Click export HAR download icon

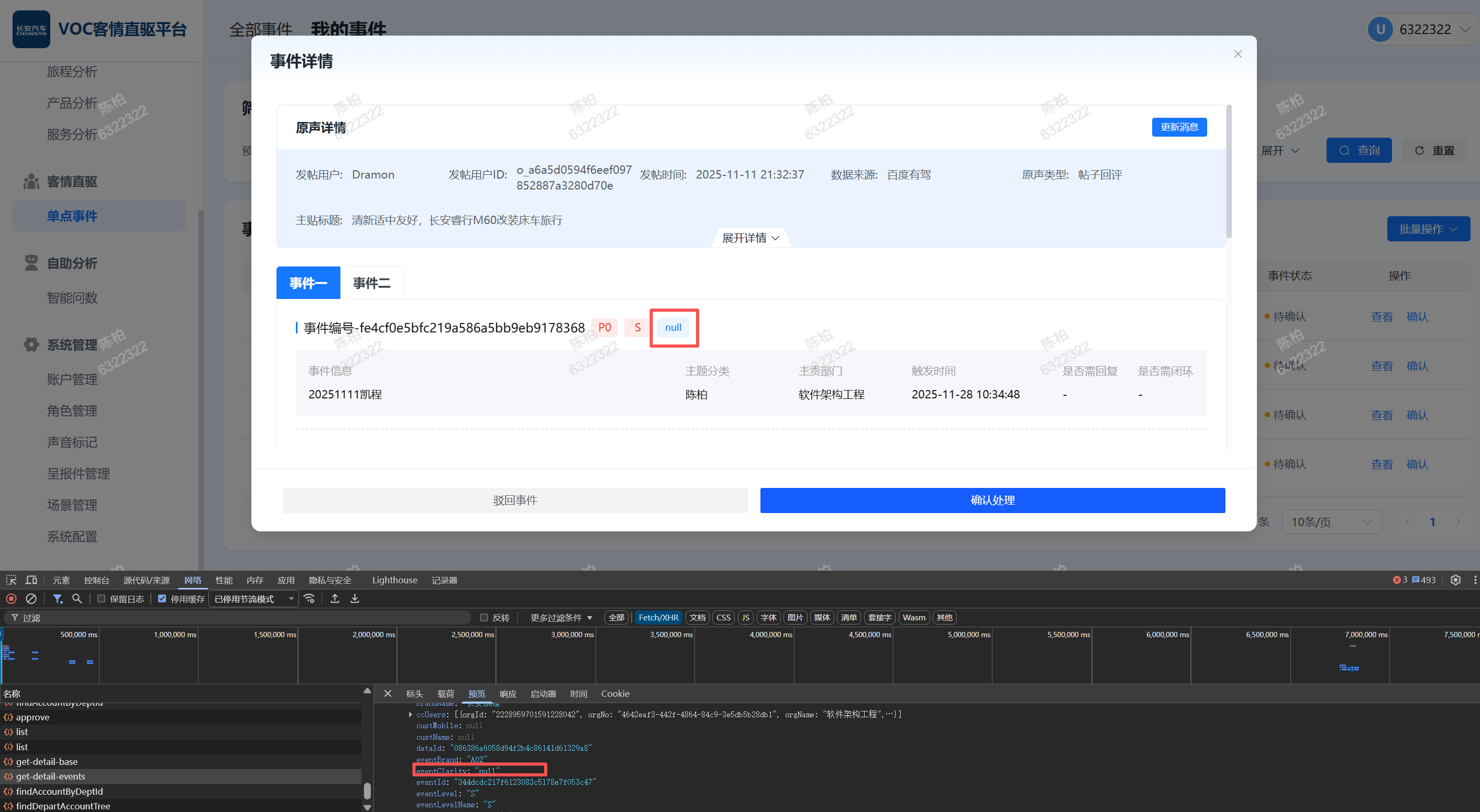(x=355, y=598)
